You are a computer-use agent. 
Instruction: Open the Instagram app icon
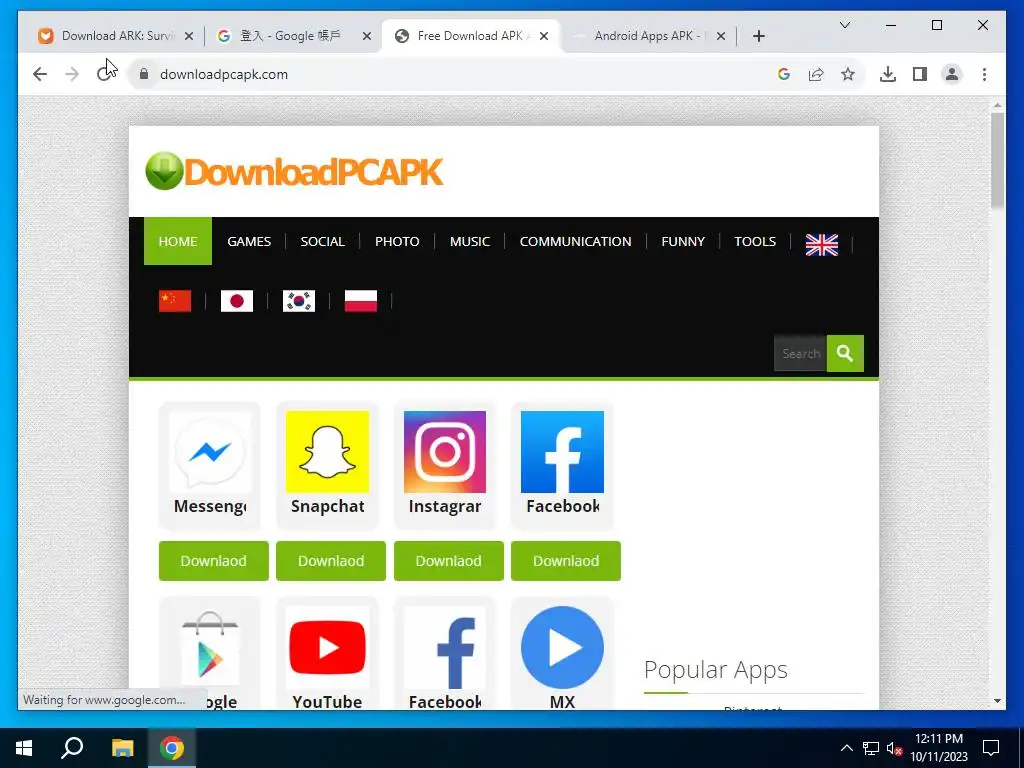(445, 452)
